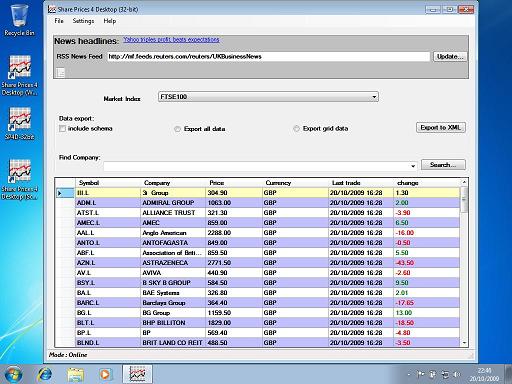Select the Share Prices 4 Desktop (3... shortcut icon
This screenshot has height=384, width=512.
[19, 179]
